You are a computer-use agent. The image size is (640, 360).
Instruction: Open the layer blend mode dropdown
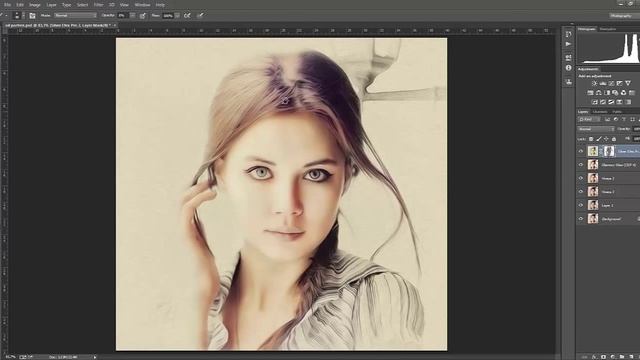click(x=596, y=129)
